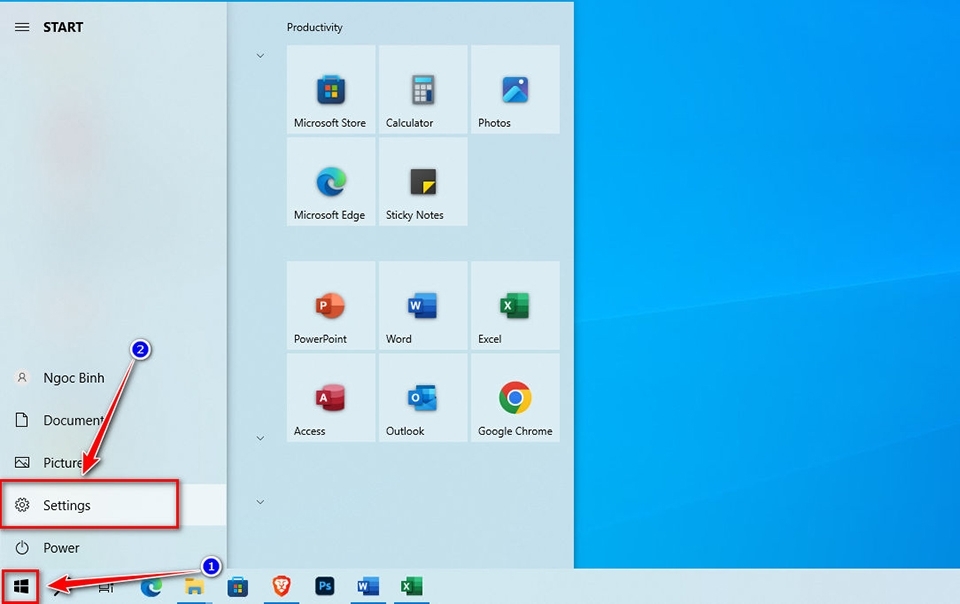Launch the Google Chrome tile
The width and height of the screenshot is (960, 604).
[515, 398]
